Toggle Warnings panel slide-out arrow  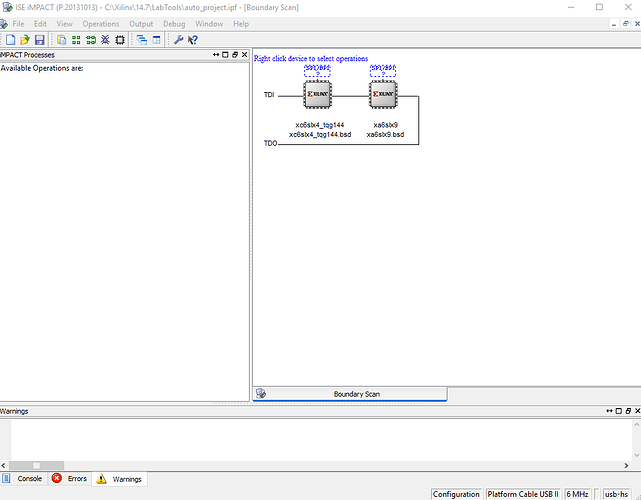point(609,411)
